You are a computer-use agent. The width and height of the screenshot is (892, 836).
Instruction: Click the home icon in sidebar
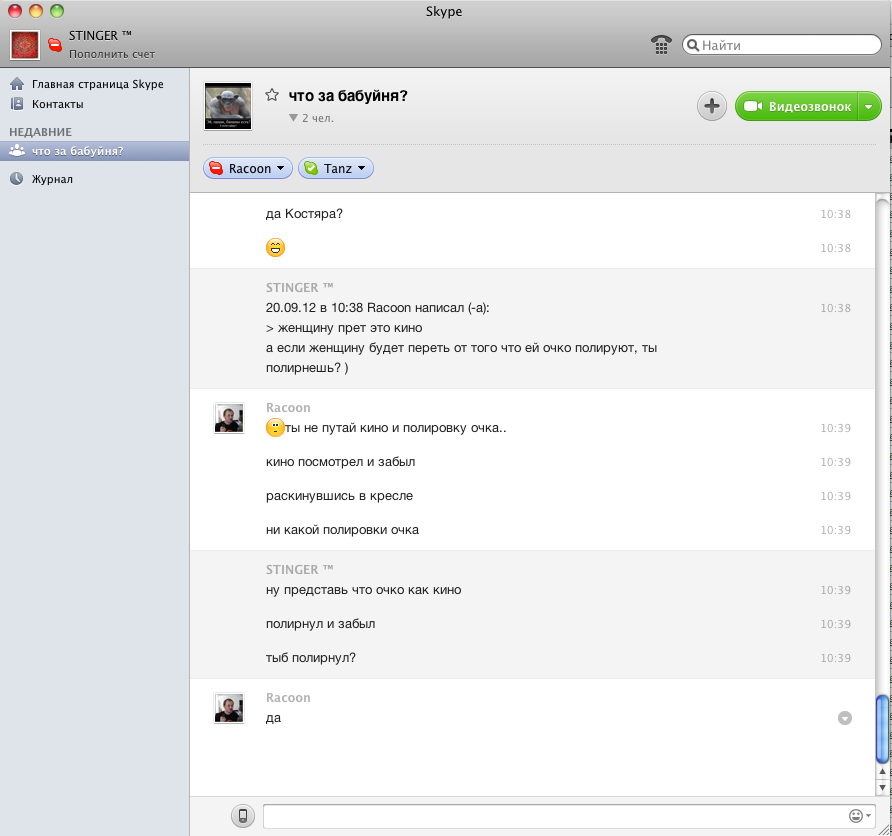click(17, 84)
